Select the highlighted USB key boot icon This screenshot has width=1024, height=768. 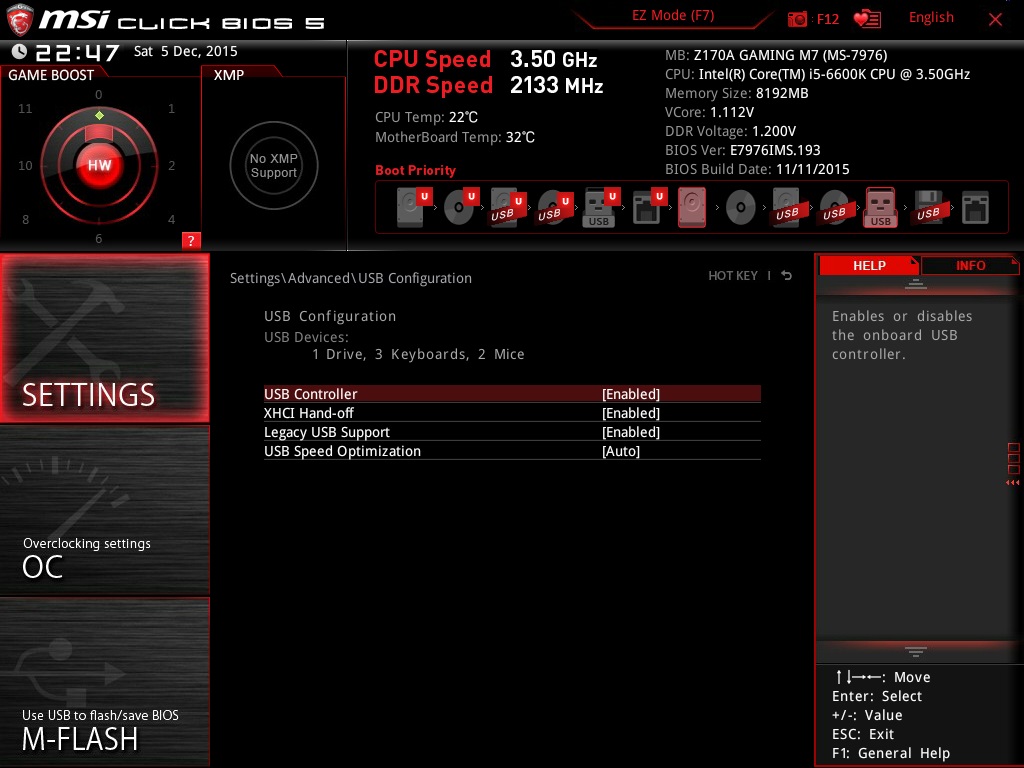[x=880, y=208]
